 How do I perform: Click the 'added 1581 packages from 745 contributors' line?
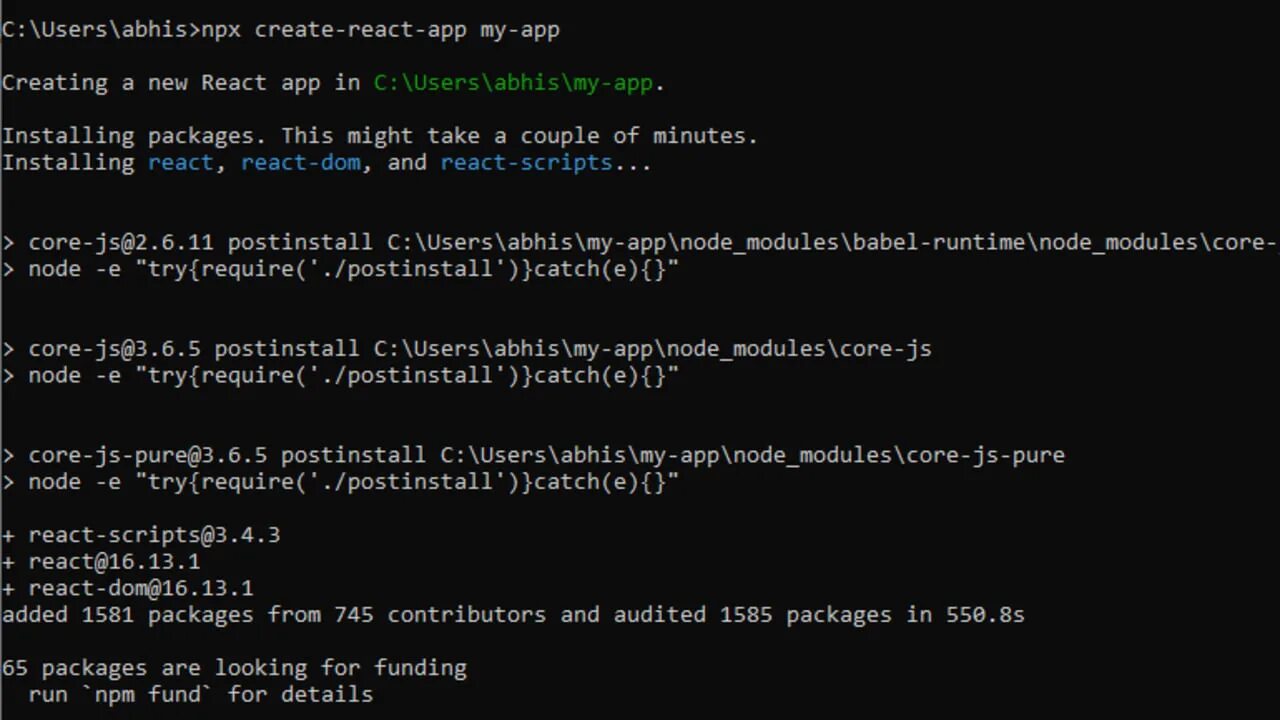(x=513, y=615)
